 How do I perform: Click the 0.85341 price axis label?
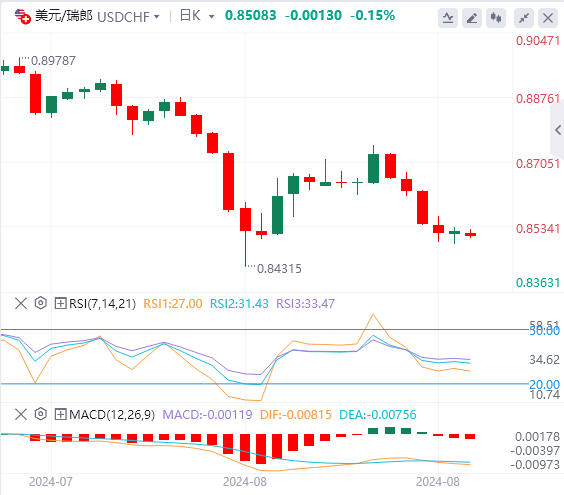pos(538,228)
